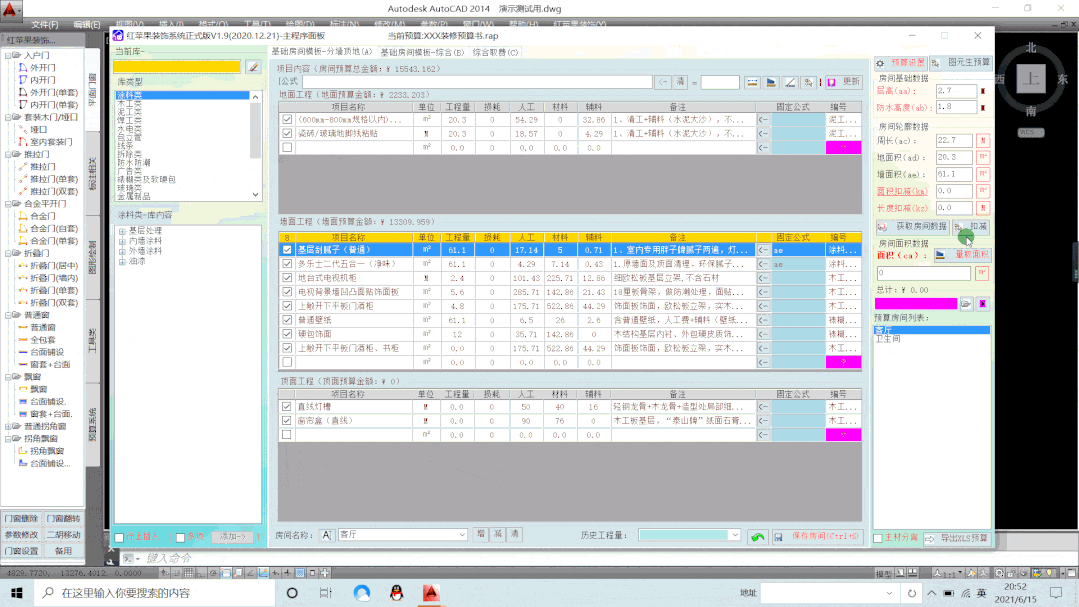Switch to 基础房间模板-综合(B) tab

[421, 52]
